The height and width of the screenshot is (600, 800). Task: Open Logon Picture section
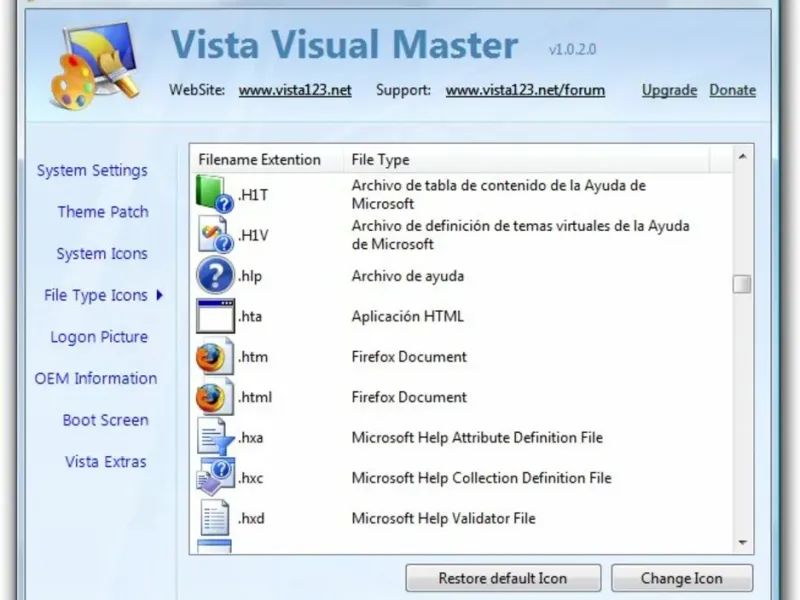click(x=99, y=337)
